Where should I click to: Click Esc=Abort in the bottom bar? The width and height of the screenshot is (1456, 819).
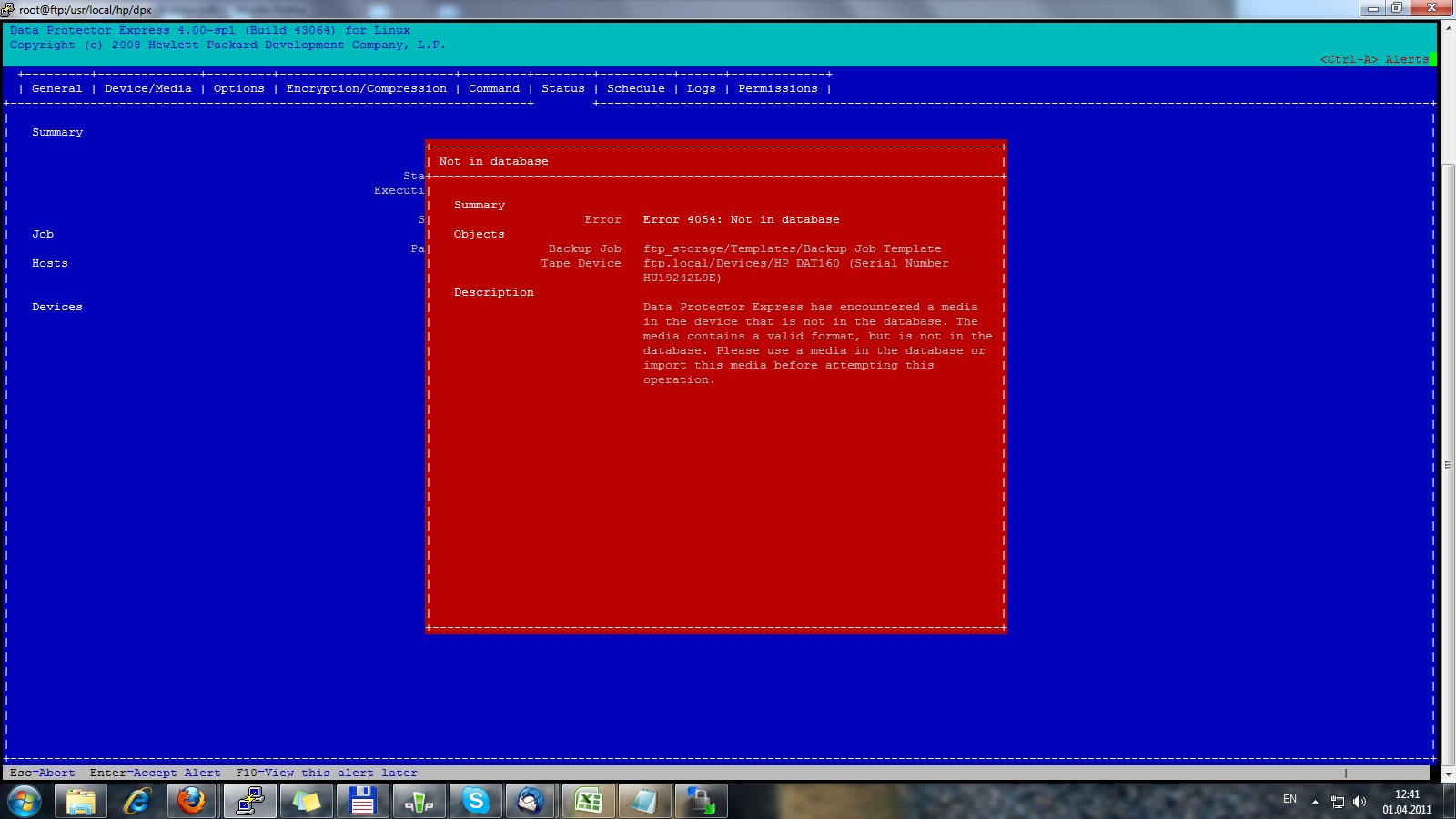tap(43, 773)
